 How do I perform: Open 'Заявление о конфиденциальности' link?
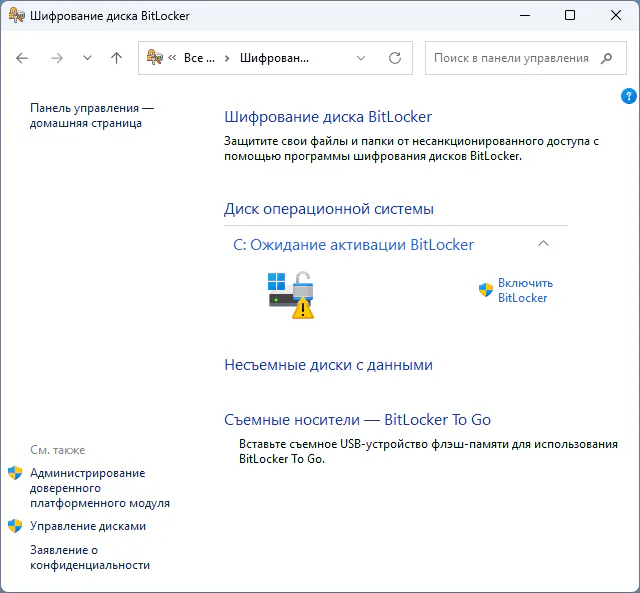(x=90, y=557)
